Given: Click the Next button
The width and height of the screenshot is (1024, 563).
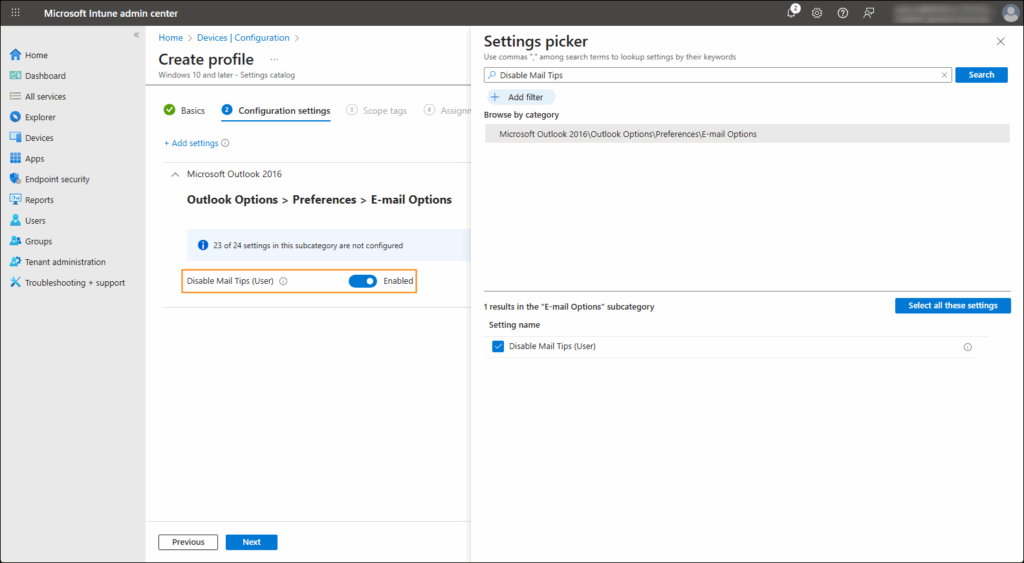Looking at the screenshot, I should pyautogui.click(x=251, y=542).
